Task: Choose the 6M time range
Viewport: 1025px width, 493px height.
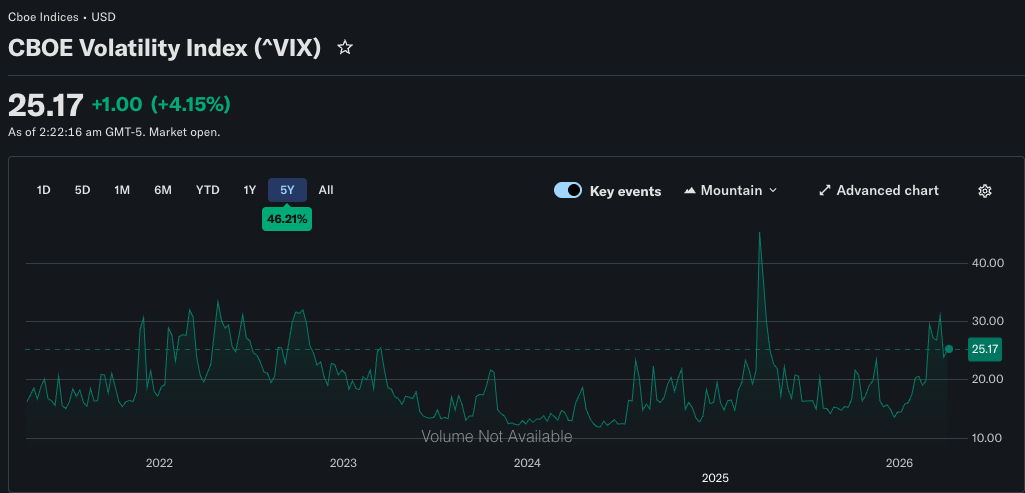Action: pos(163,190)
